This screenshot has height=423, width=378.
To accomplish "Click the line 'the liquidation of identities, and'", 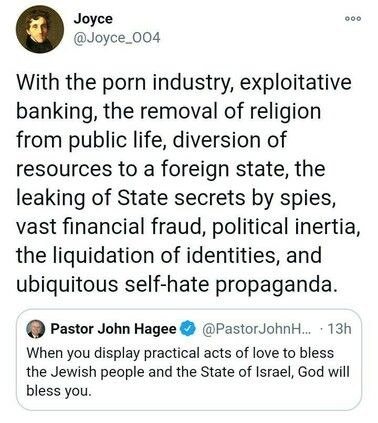I will 169,256.
